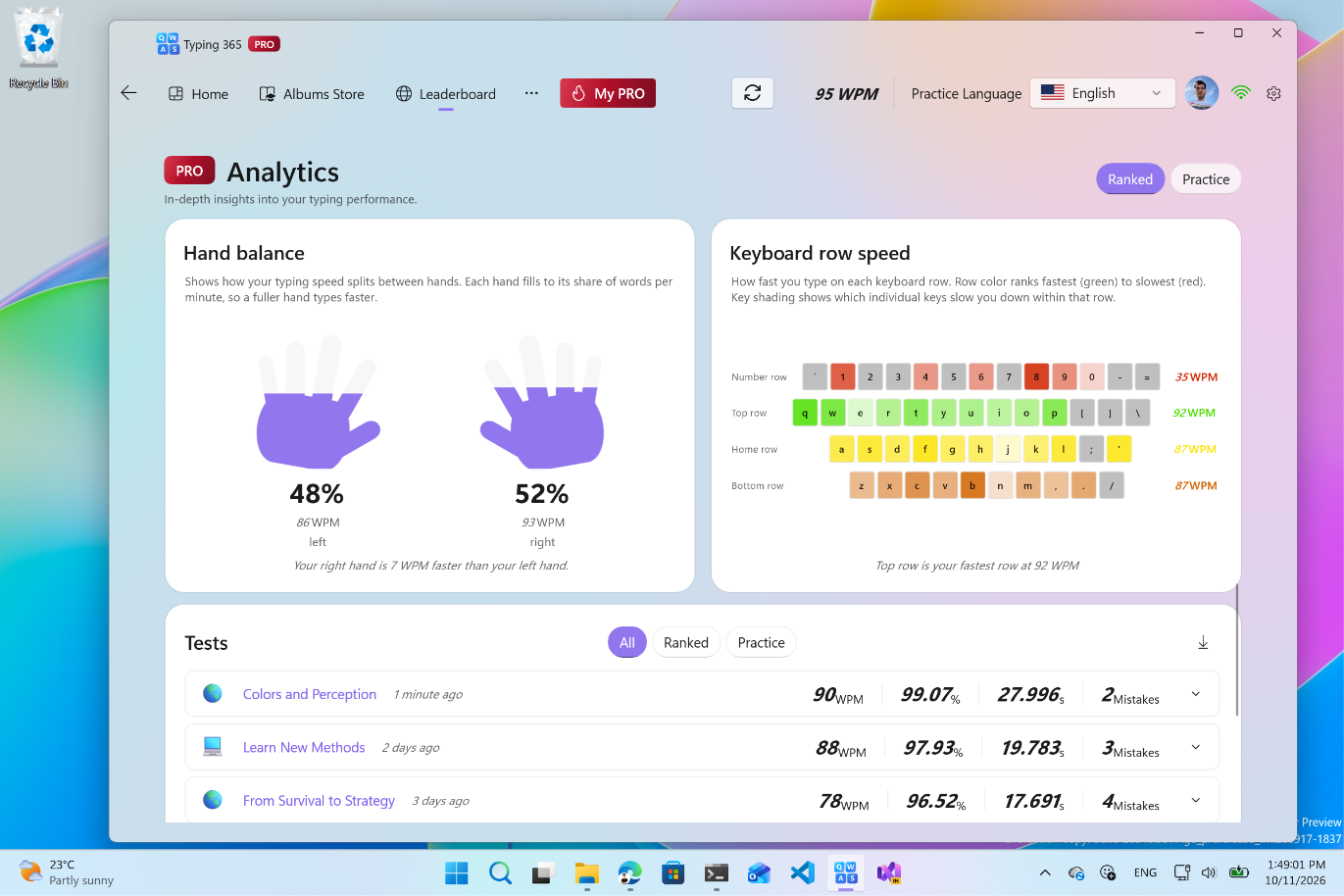Open the From Survival to Strategy link
The height and width of the screenshot is (896, 1344).
[319, 801]
